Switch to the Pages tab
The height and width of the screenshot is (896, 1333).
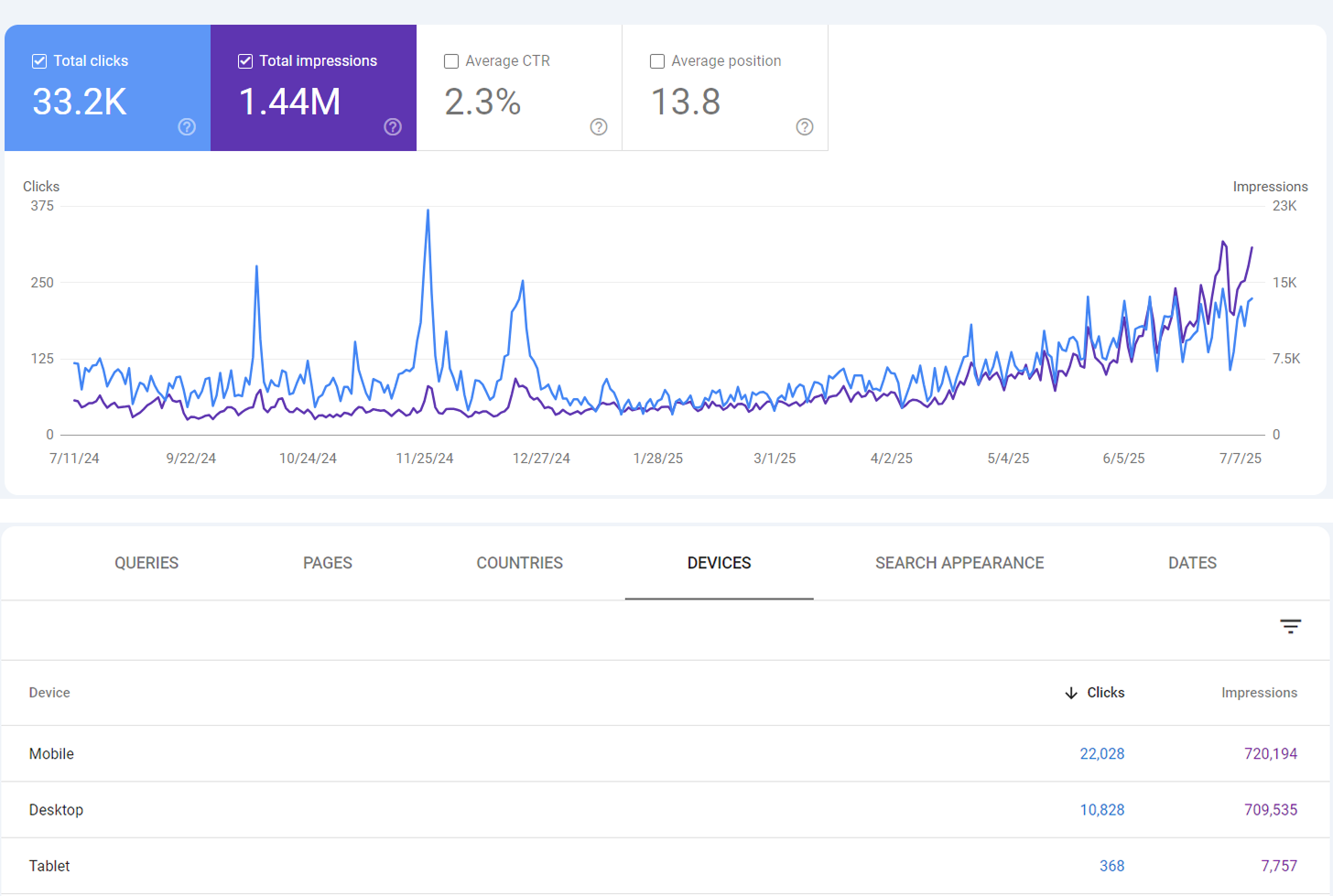328,563
